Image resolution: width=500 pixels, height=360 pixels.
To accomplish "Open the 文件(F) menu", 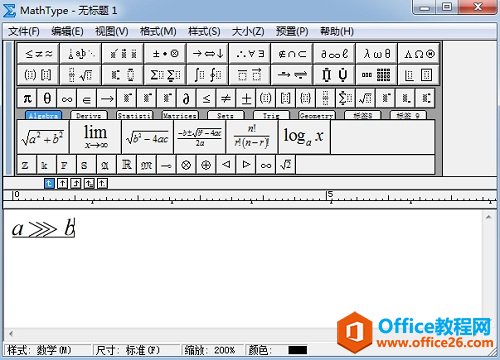I will click(24, 32).
